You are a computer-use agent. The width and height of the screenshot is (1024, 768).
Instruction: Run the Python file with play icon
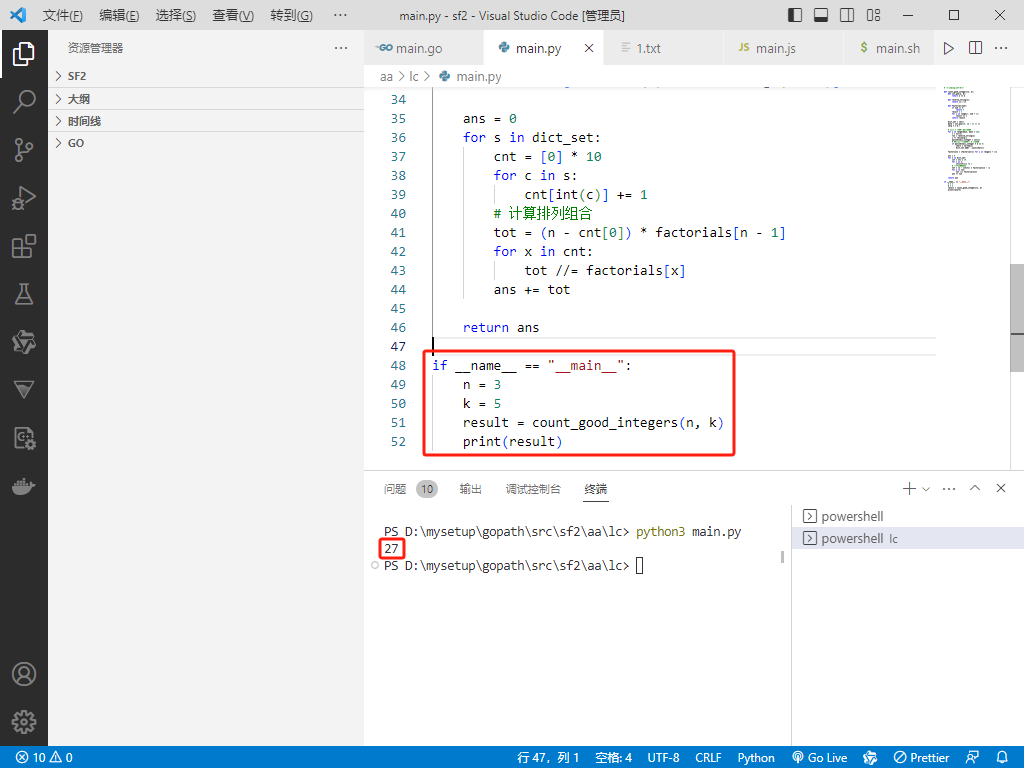pyautogui.click(x=948, y=48)
